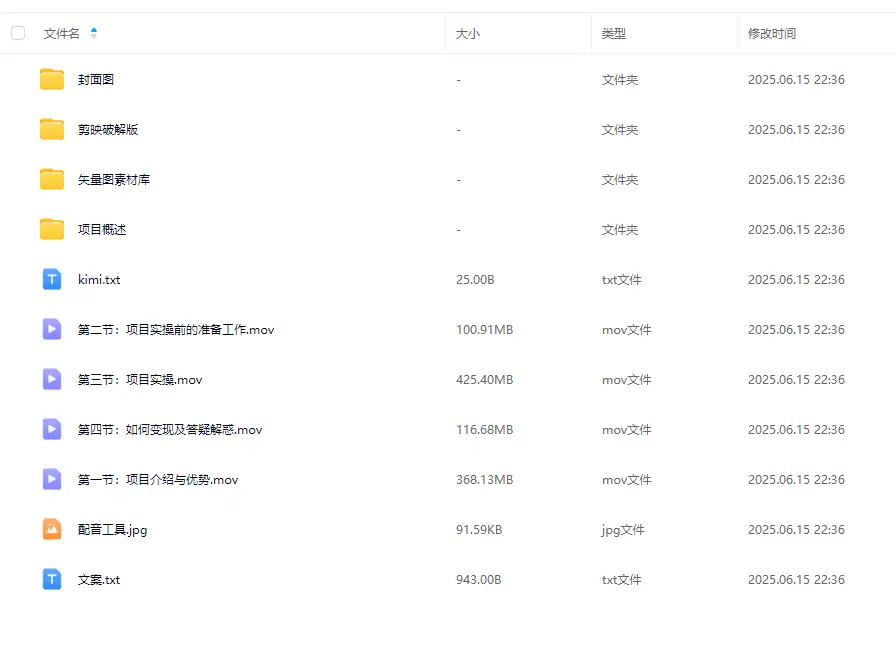Open the 矢量图素材库 folder name link

[x=114, y=179]
